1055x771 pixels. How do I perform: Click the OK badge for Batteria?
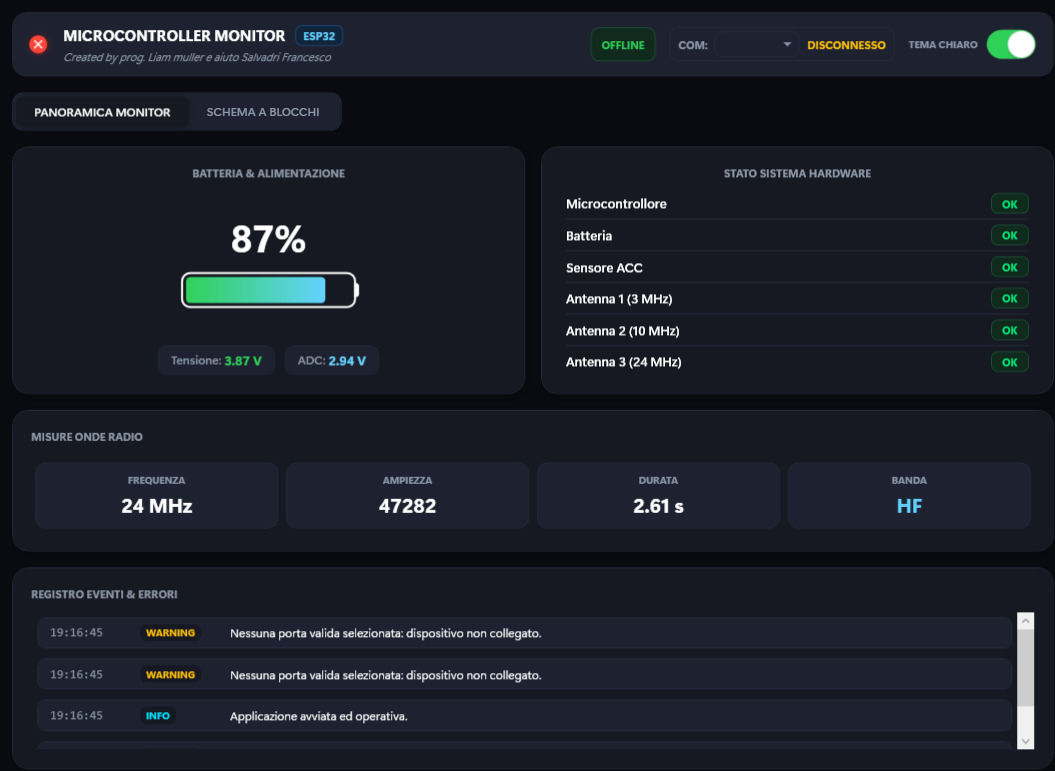point(1009,235)
